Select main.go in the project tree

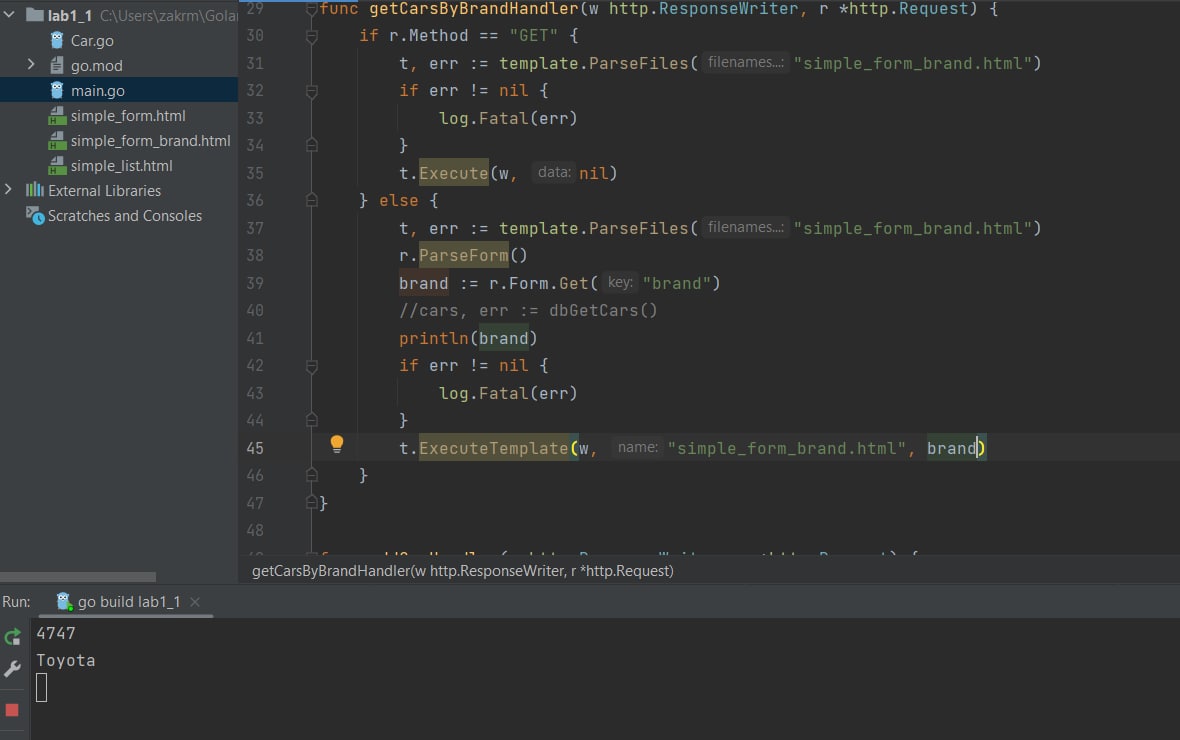pos(98,90)
